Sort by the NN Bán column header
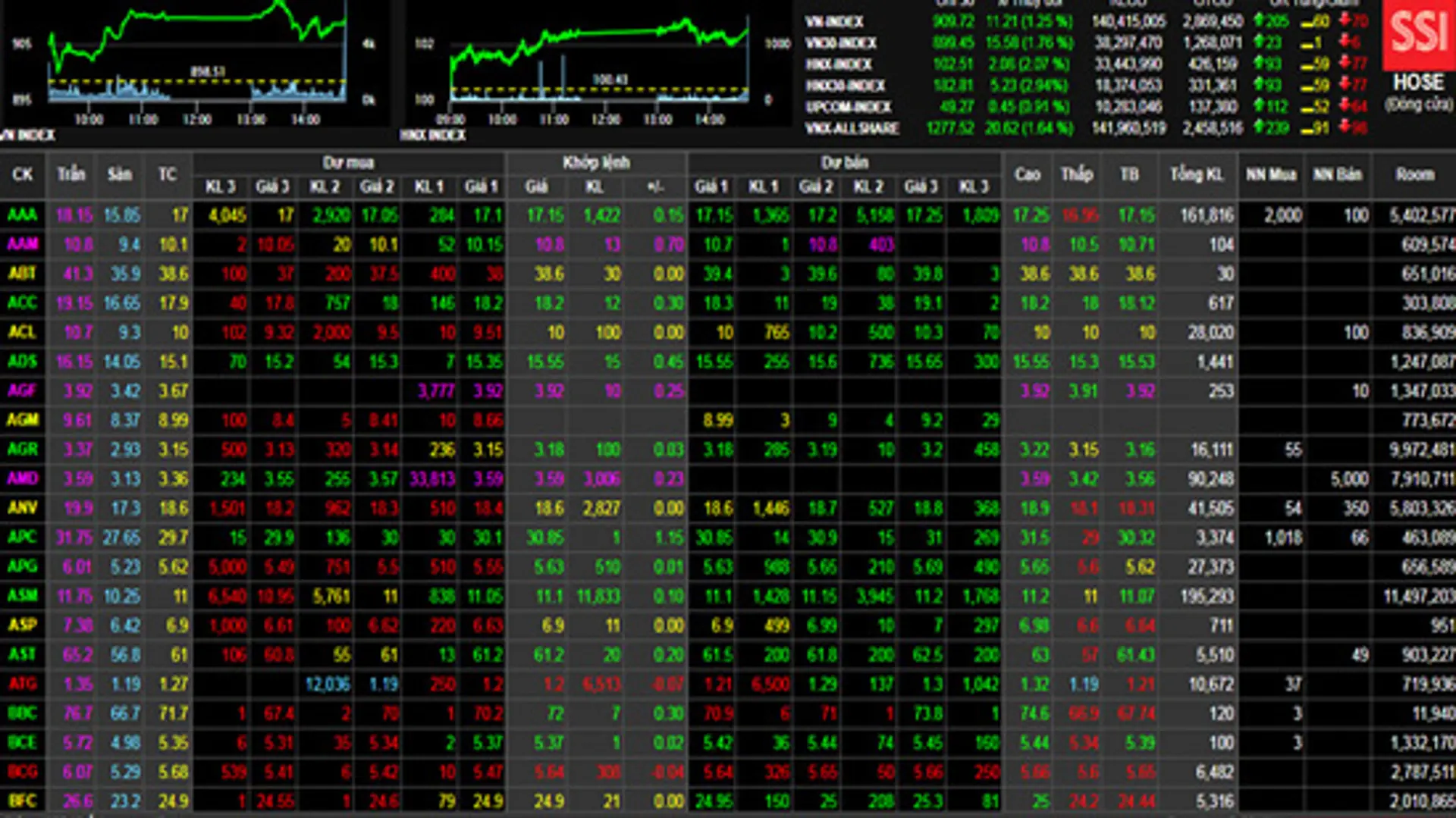This screenshot has height=818, width=1456. click(x=1338, y=174)
